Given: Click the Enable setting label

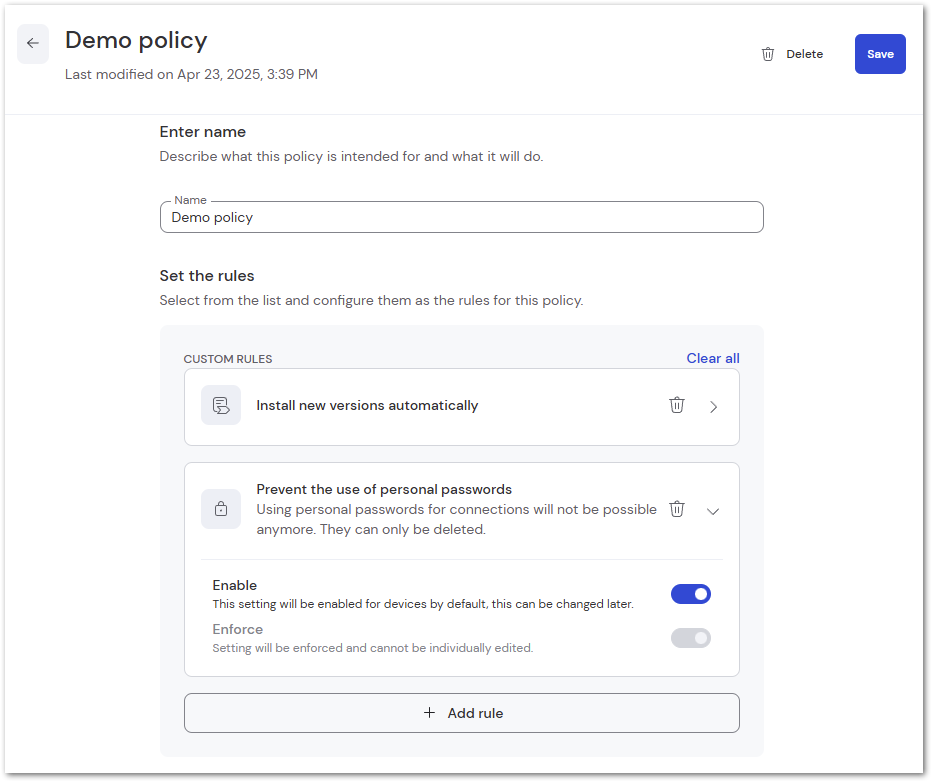Looking at the screenshot, I should tap(235, 585).
